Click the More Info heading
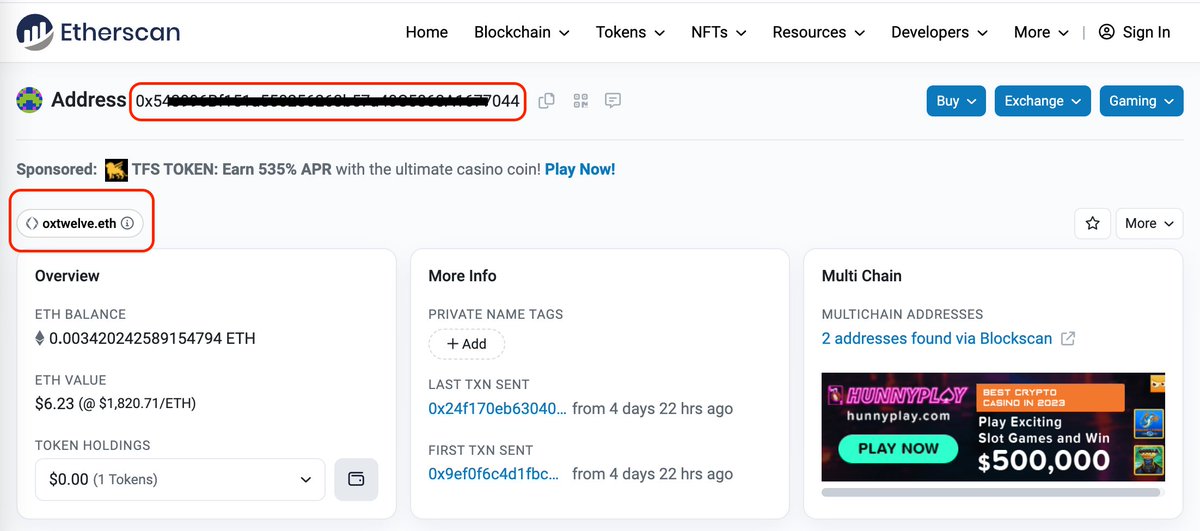The height and width of the screenshot is (531, 1200). coord(462,276)
